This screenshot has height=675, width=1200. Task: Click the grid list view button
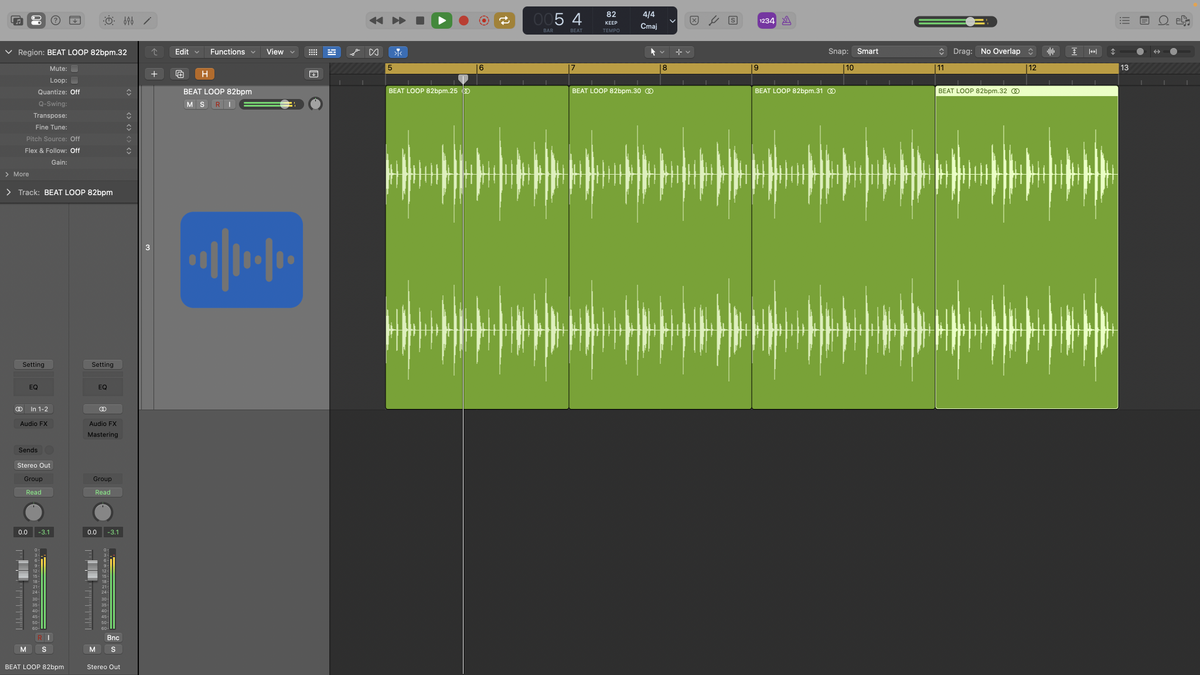point(312,52)
